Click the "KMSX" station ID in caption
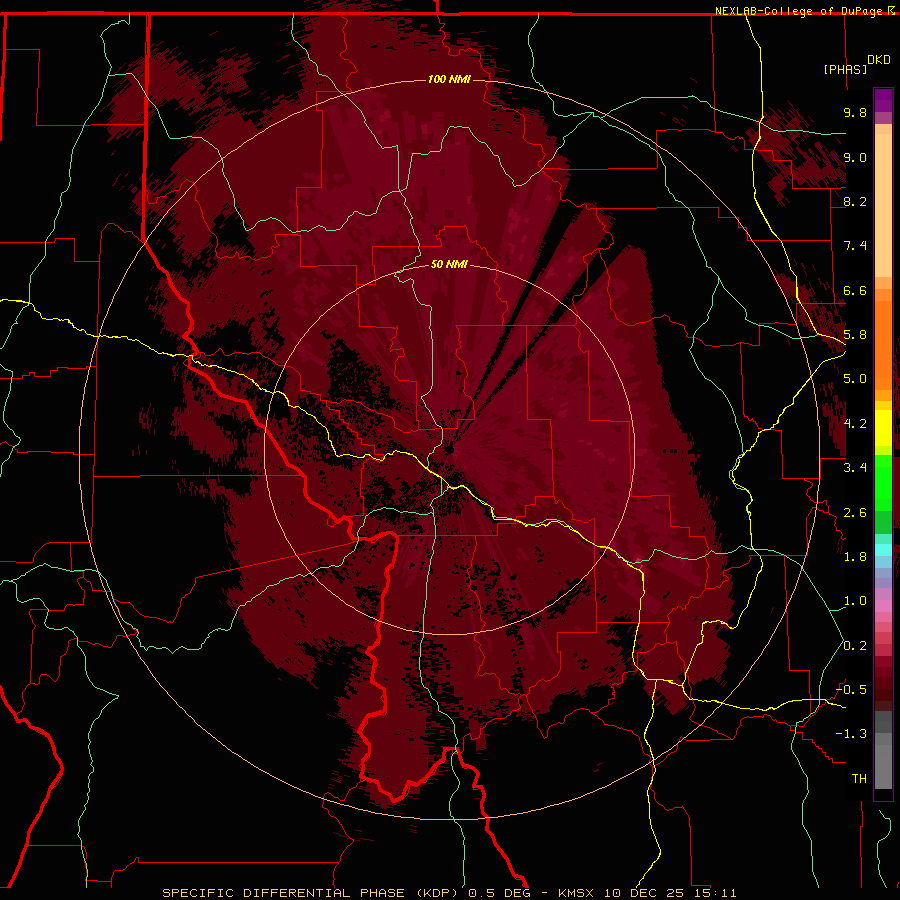Screen dimensions: 900x900 click(x=574, y=893)
